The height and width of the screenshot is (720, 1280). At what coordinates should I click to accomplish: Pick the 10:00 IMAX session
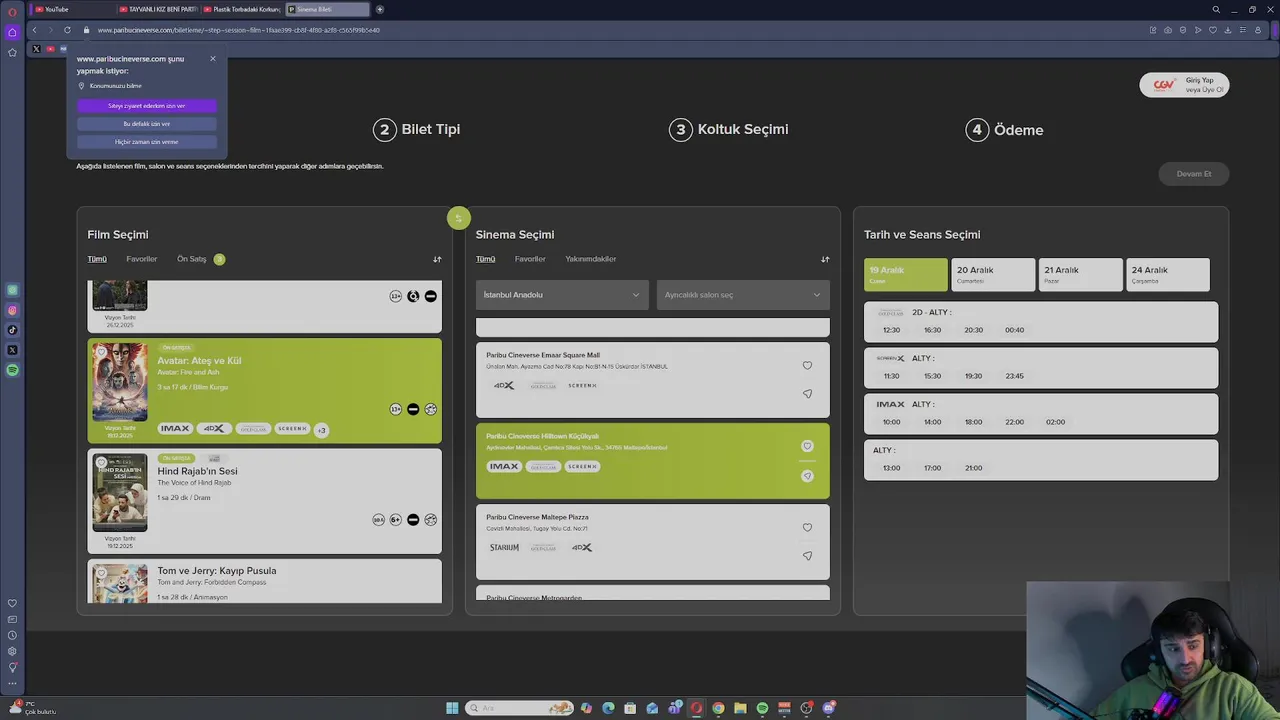point(891,422)
